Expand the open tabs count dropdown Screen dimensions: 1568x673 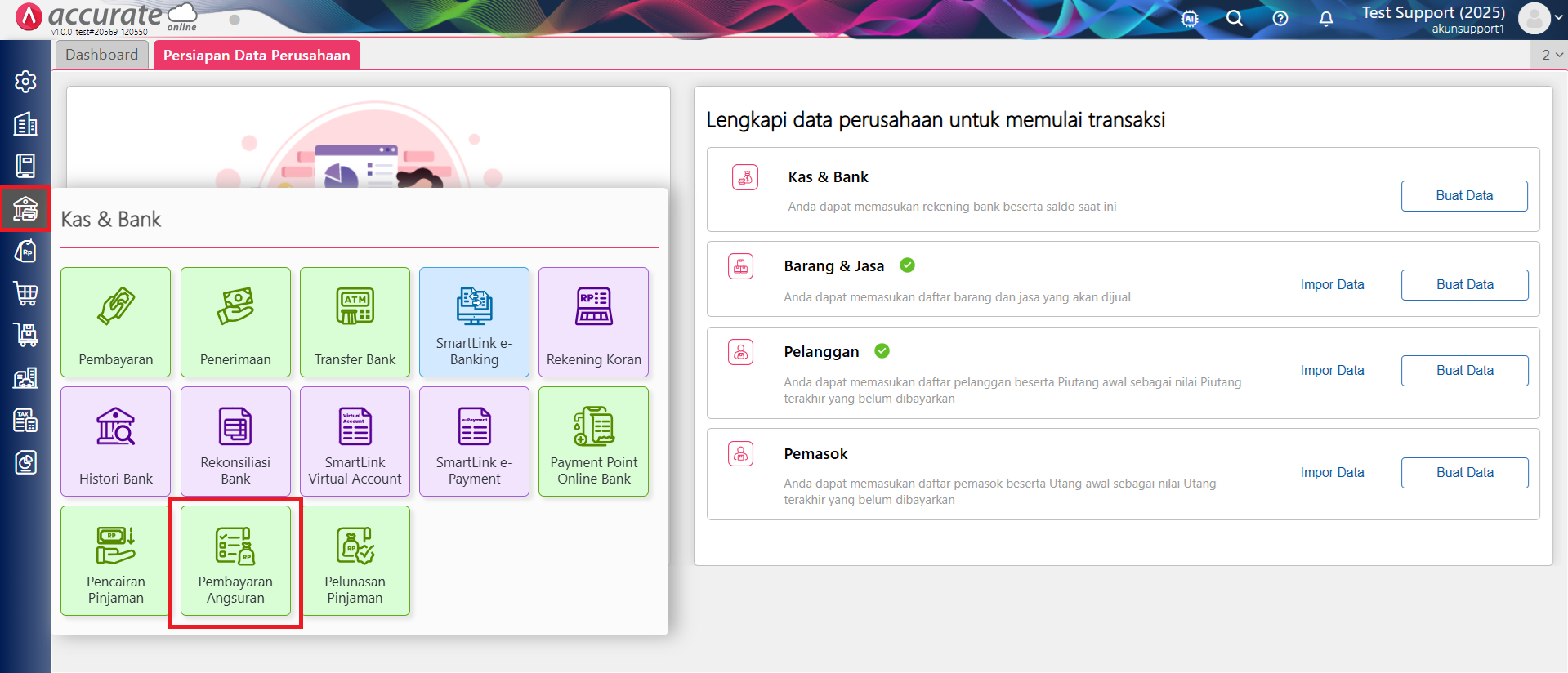[1551, 55]
